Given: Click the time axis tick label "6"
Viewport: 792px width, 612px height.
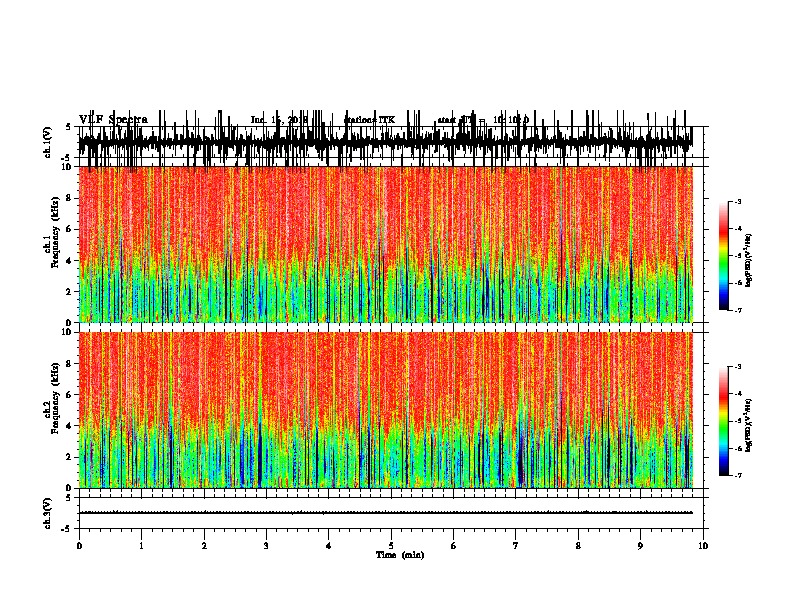Looking at the screenshot, I should [x=454, y=546].
